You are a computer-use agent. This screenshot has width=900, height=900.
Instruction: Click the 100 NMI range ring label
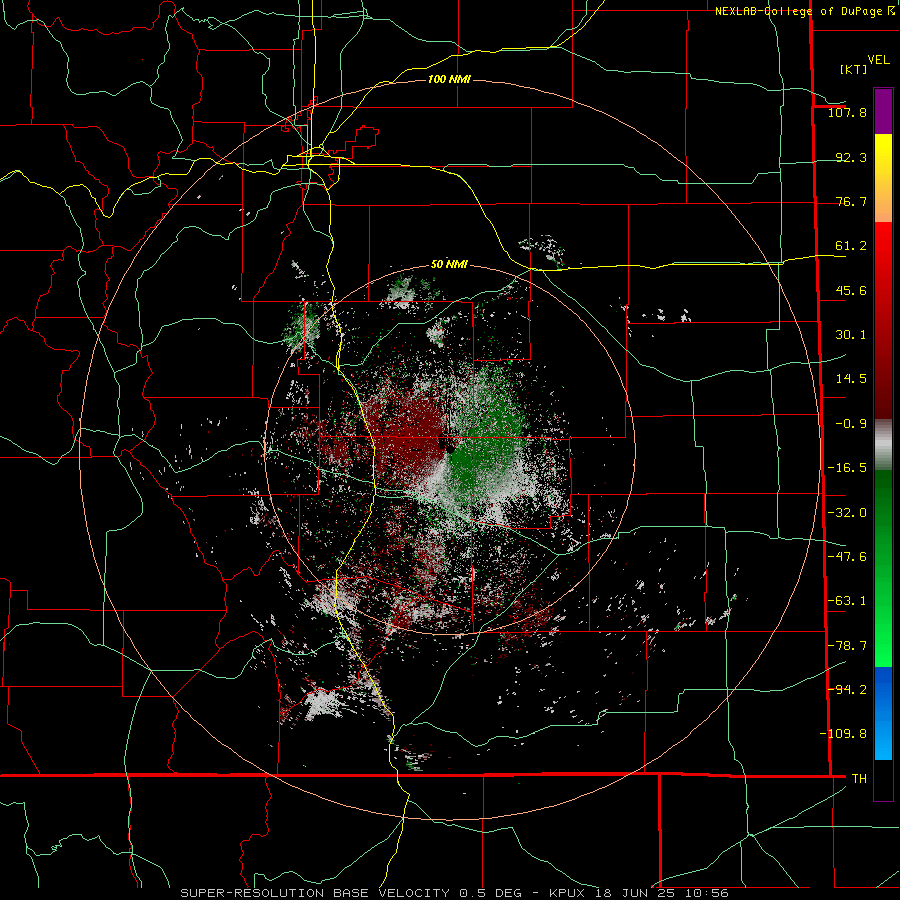click(x=449, y=79)
